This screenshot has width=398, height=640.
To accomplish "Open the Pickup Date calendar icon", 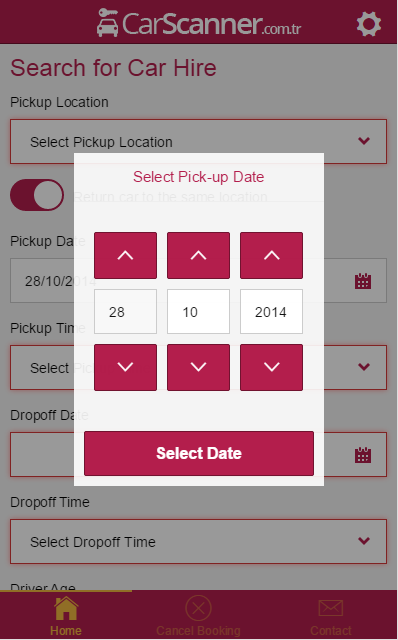I will click(362, 281).
